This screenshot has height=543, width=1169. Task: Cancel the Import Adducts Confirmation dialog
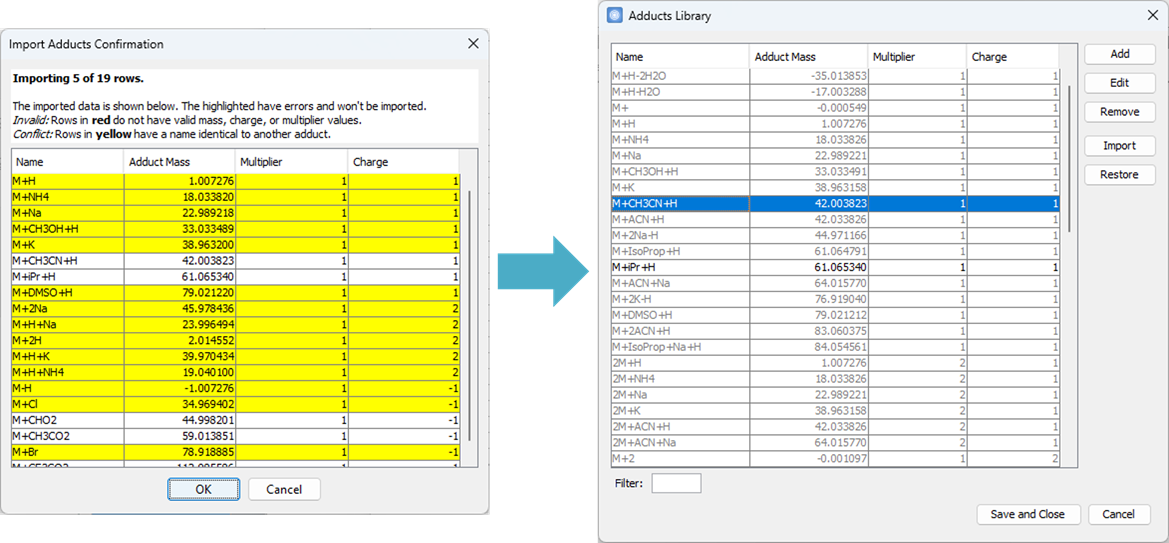pyautogui.click(x=284, y=489)
